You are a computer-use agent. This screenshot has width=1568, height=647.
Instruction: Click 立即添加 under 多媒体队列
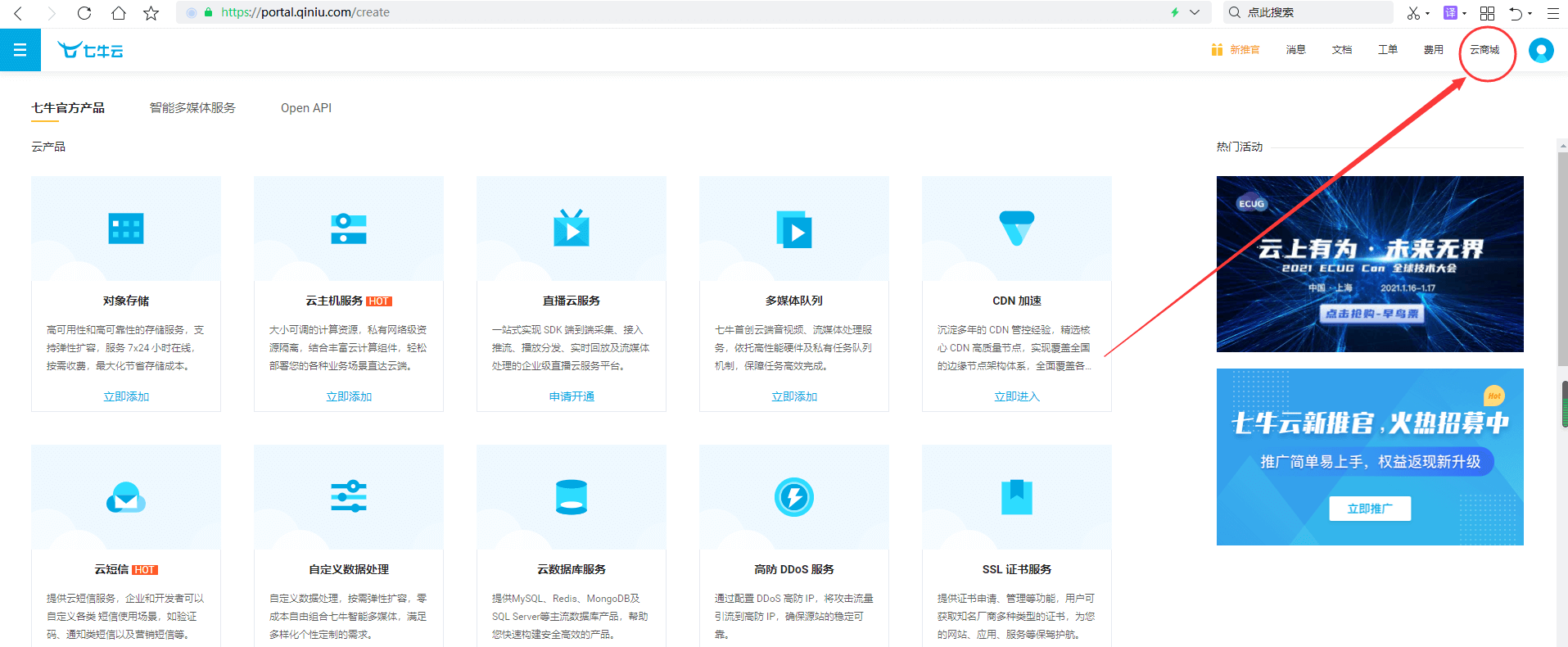point(794,396)
